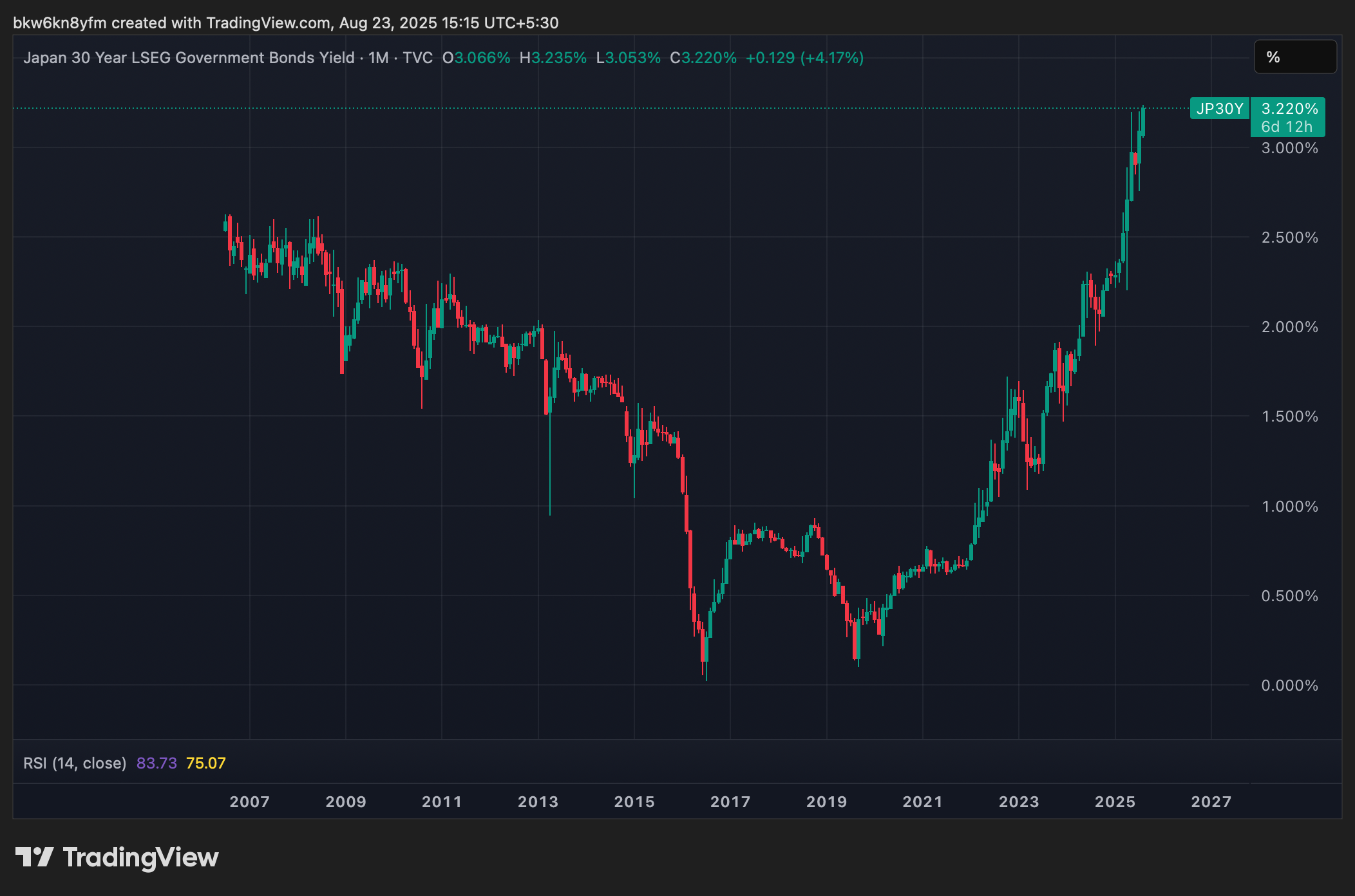The image size is (1355, 896).
Task: Click the TVC exchange label in legend
Action: click(x=417, y=58)
